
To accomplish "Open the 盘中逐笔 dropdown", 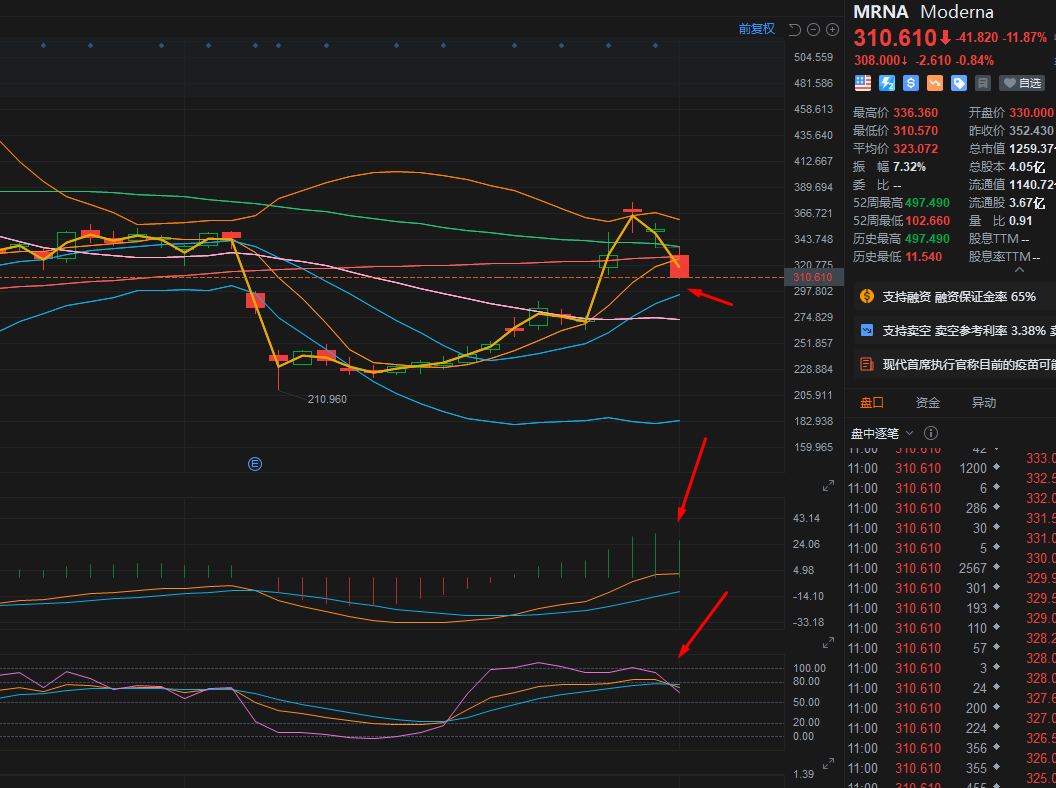I will [x=882, y=433].
